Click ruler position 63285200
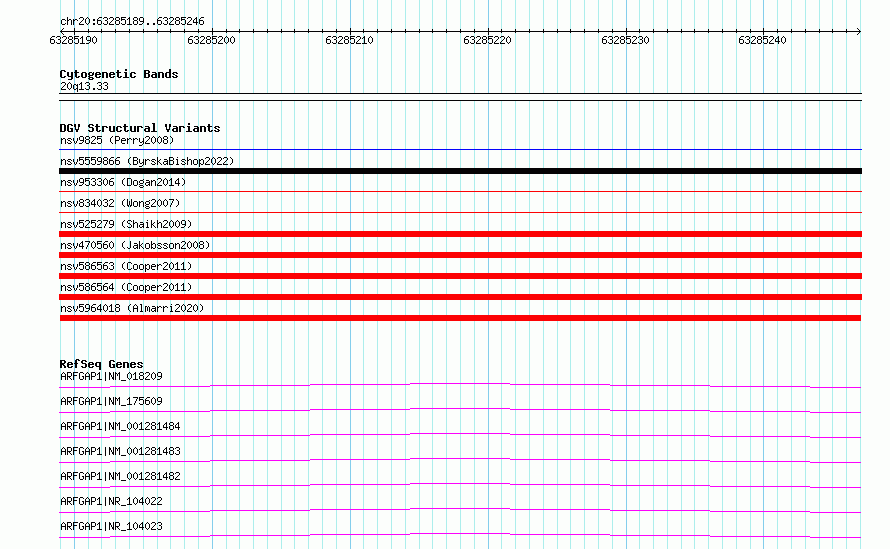890x549 pixels. 211,40
